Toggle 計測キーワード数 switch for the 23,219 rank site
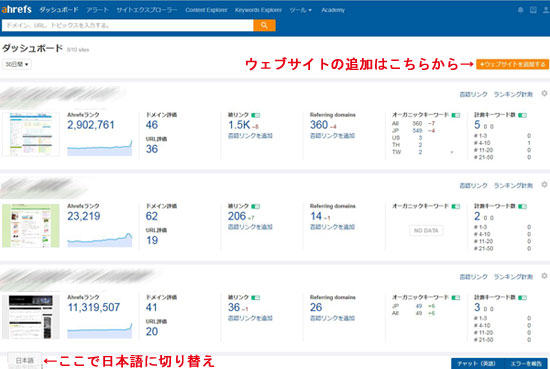 [x=522, y=206]
